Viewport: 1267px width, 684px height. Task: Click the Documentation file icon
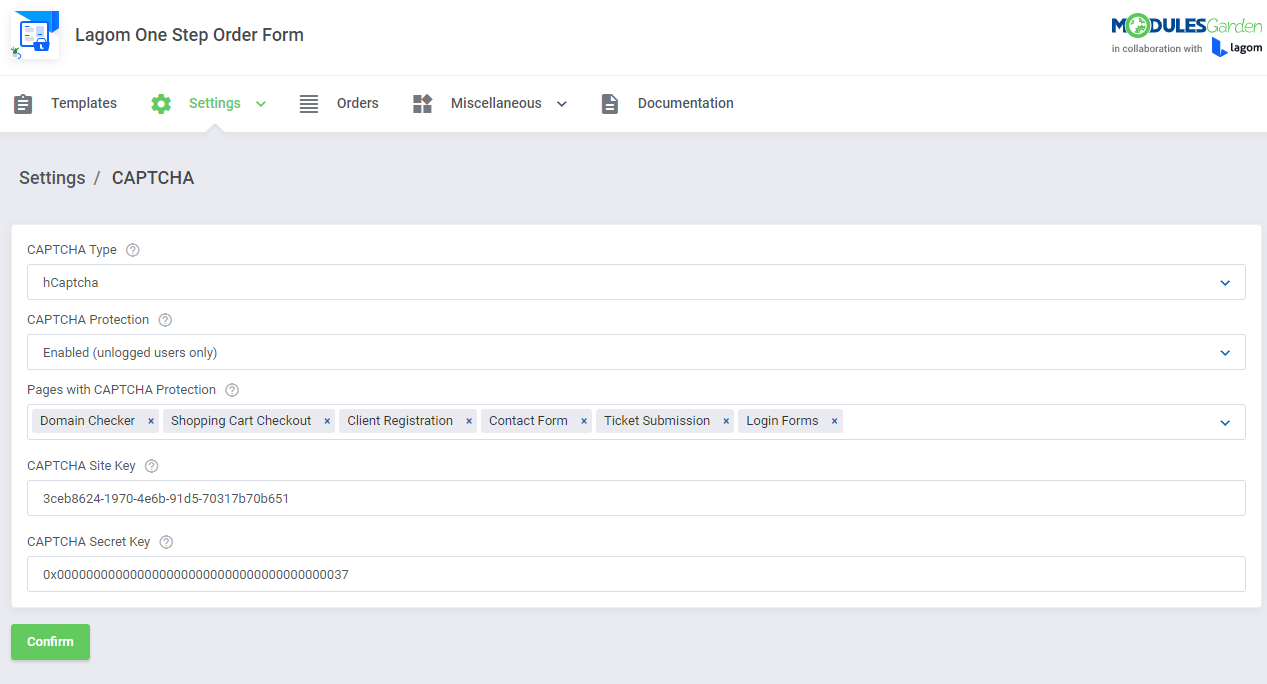tap(610, 104)
